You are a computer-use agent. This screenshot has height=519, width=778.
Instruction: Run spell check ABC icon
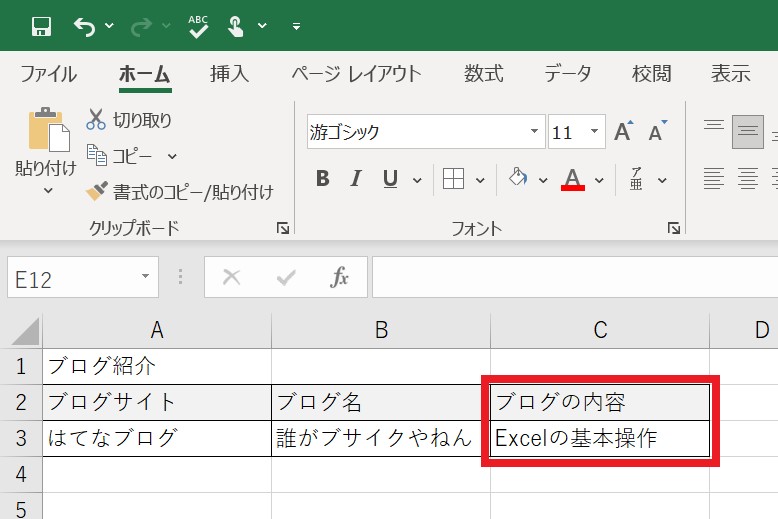[x=198, y=26]
